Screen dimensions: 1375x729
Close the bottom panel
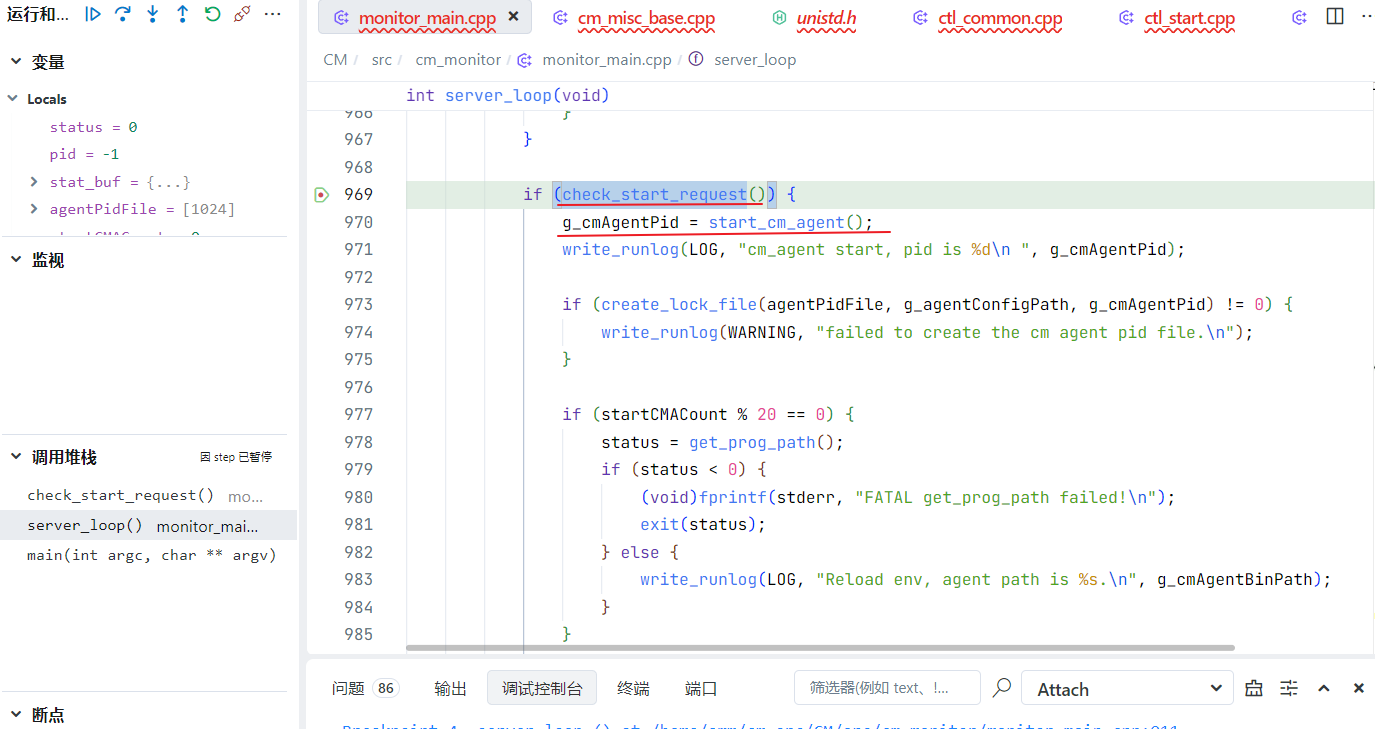pyautogui.click(x=1359, y=688)
